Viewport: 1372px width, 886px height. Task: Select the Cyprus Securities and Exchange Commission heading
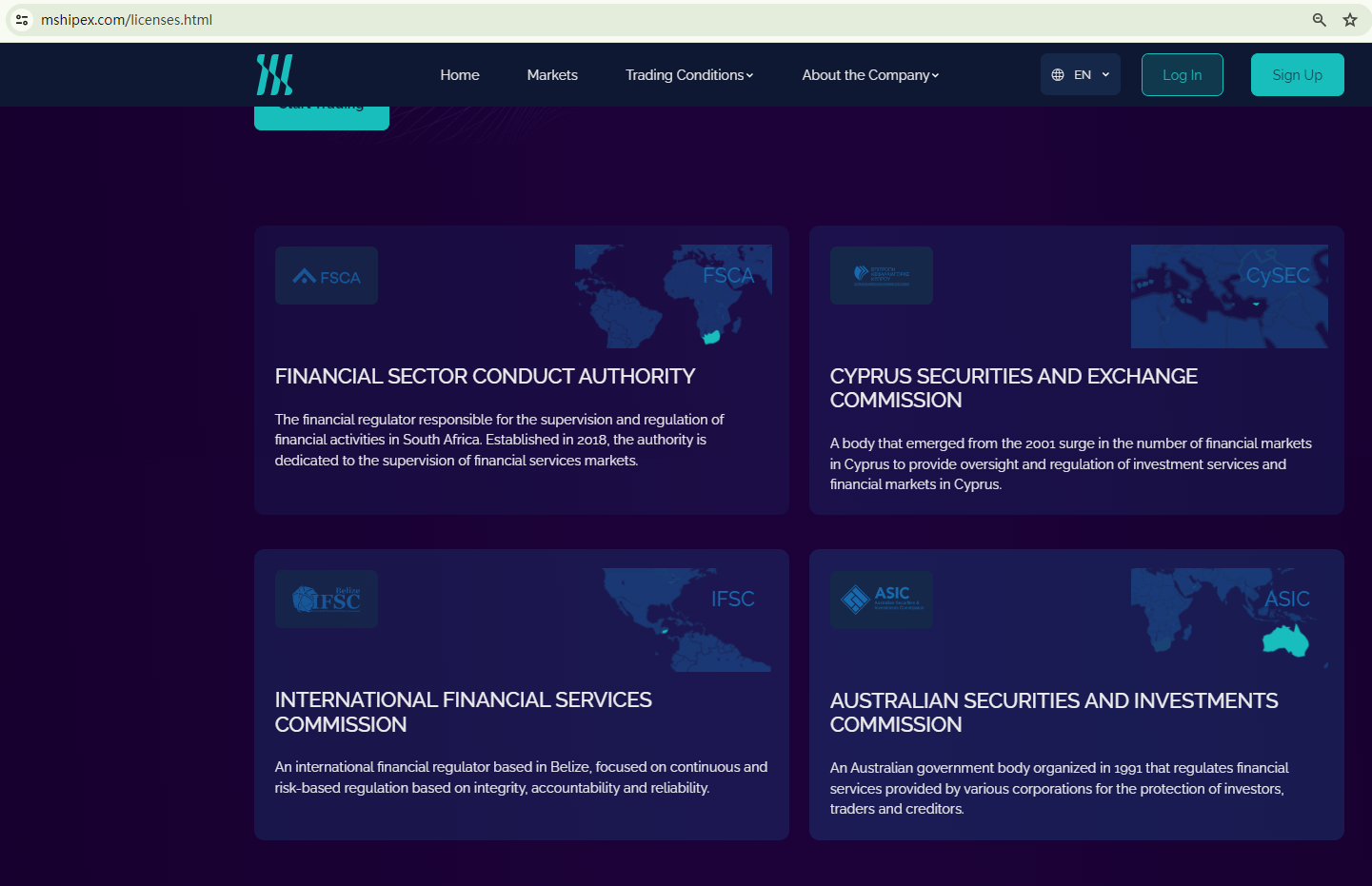point(1014,388)
